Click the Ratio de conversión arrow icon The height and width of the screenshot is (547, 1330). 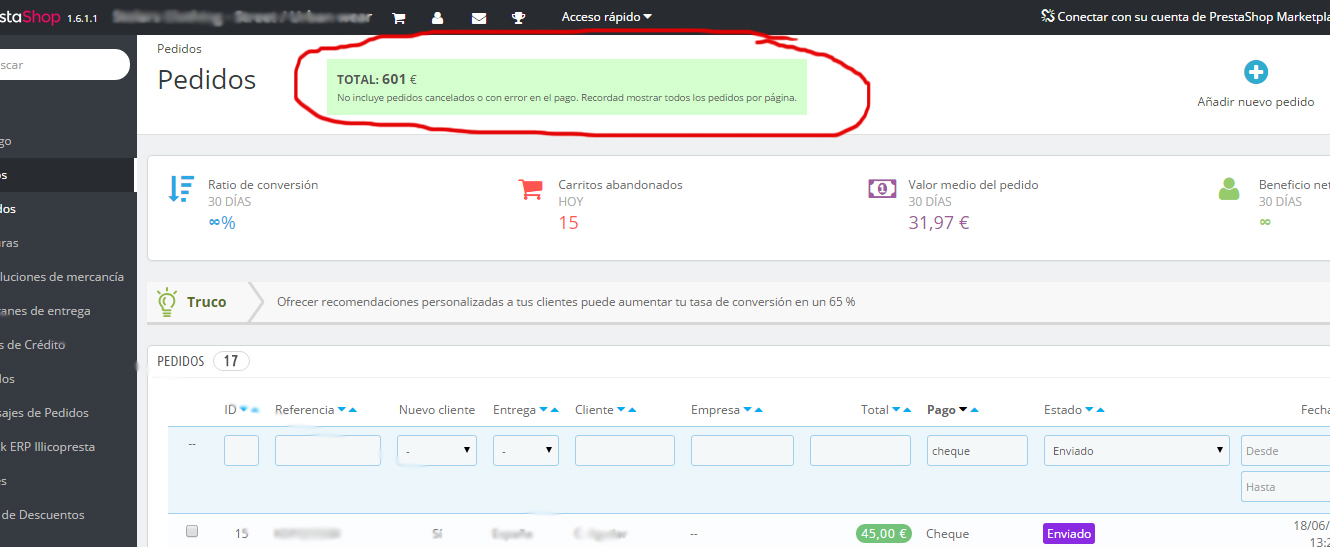pos(181,189)
